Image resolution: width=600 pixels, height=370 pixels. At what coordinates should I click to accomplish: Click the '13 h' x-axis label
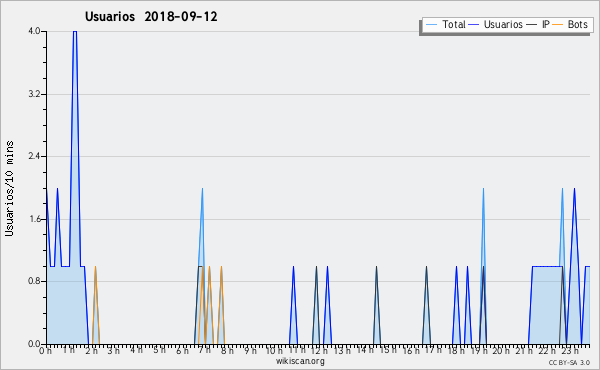click(342, 351)
